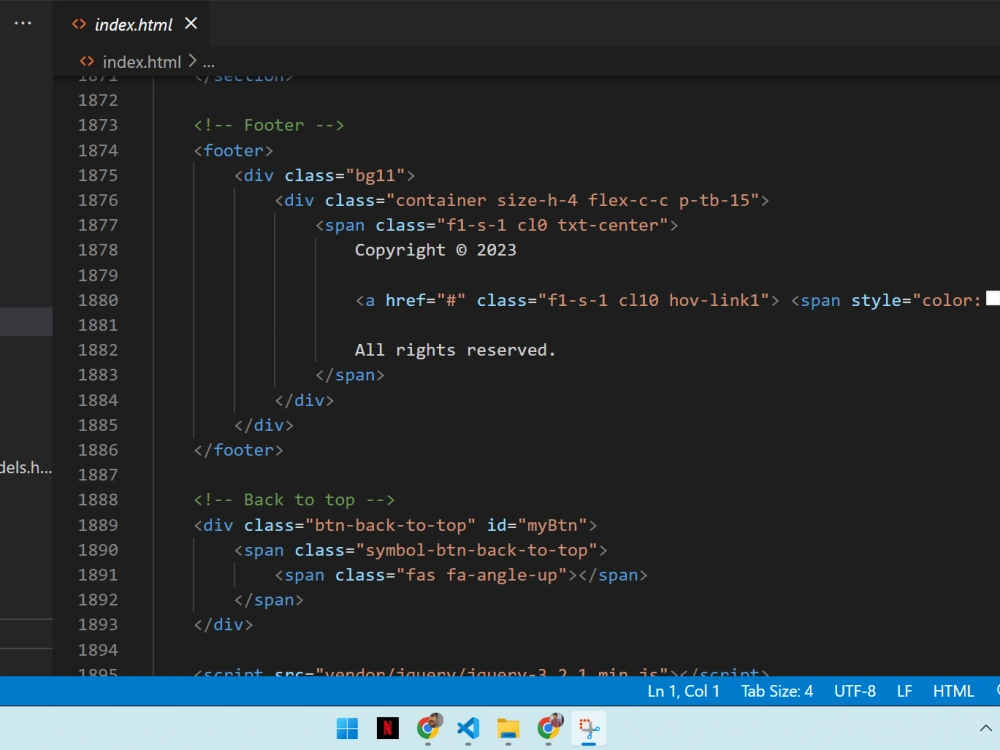Open the first Chrome taskbar icon
Image resolution: width=1000 pixels, height=750 pixels.
click(x=429, y=727)
